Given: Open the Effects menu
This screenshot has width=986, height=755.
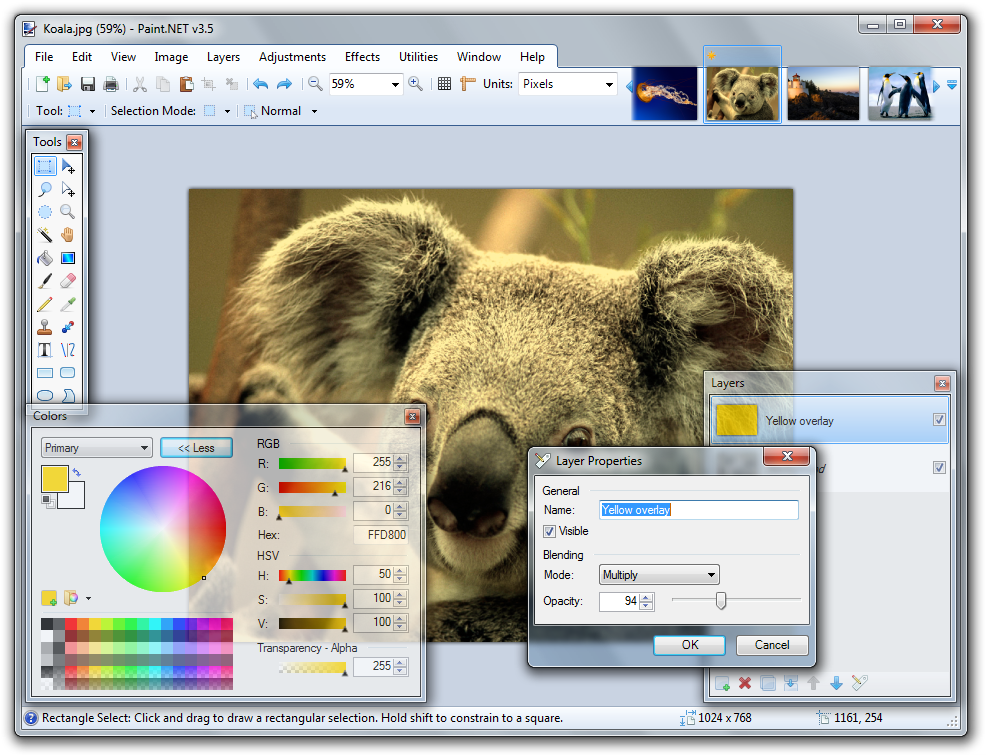Looking at the screenshot, I should 362,57.
